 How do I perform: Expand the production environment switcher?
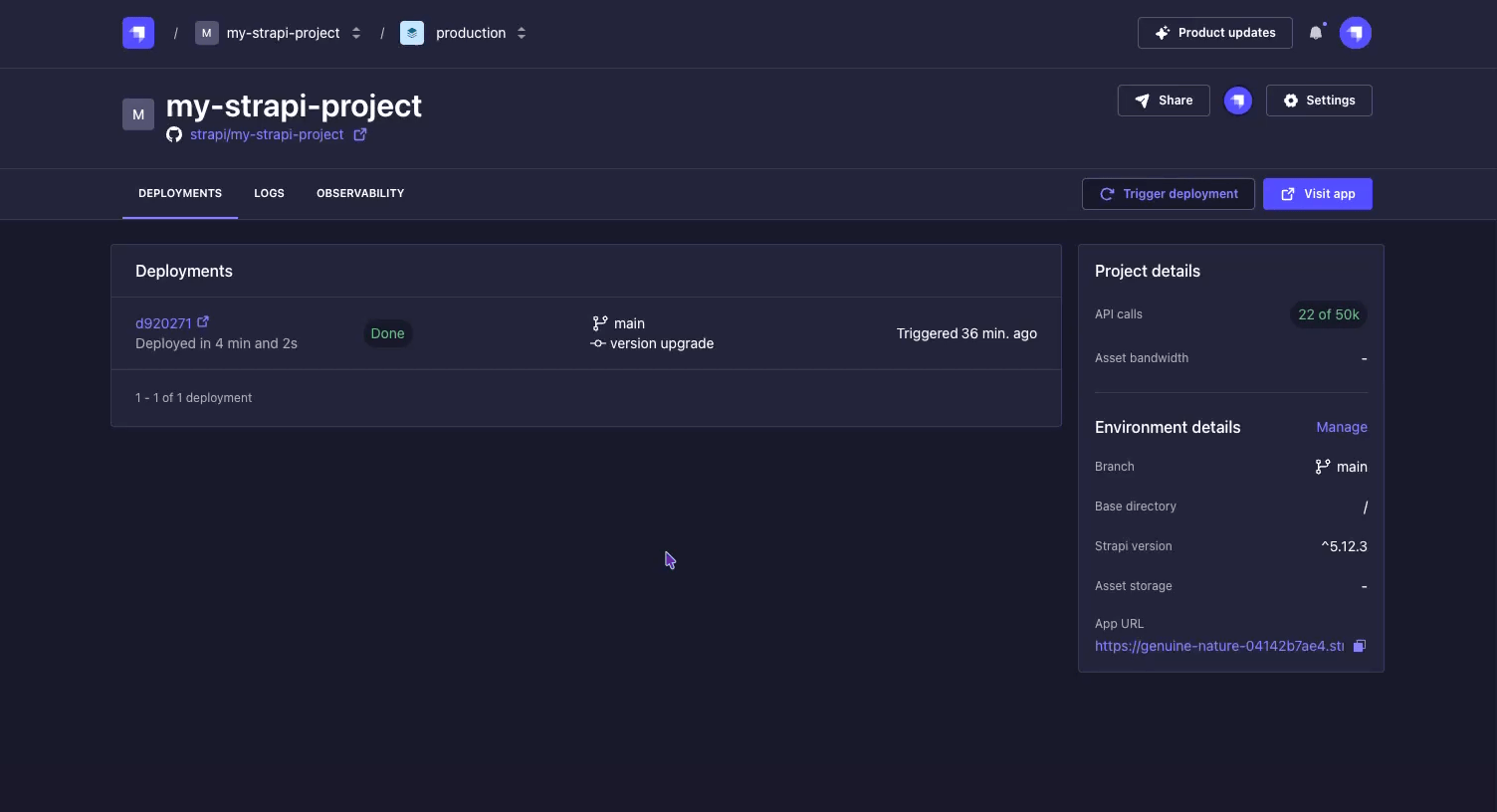[x=522, y=33]
